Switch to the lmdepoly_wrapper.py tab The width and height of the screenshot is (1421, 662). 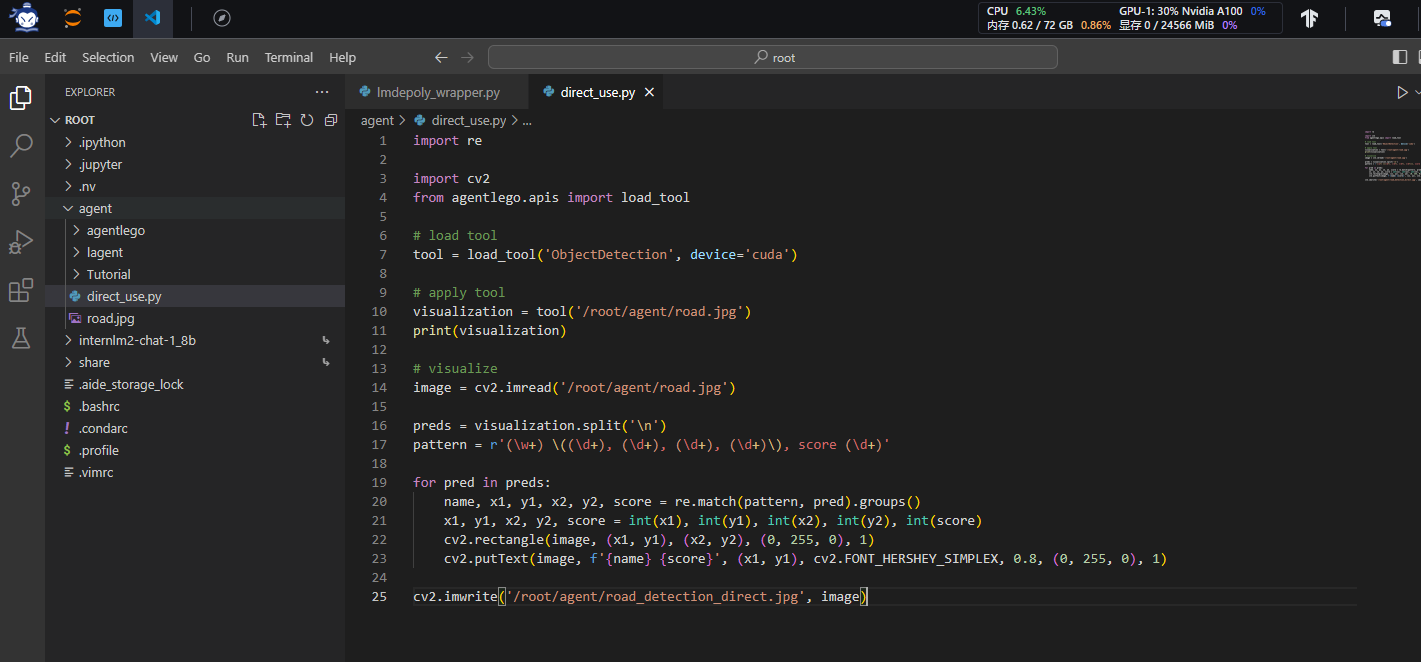(x=438, y=92)
